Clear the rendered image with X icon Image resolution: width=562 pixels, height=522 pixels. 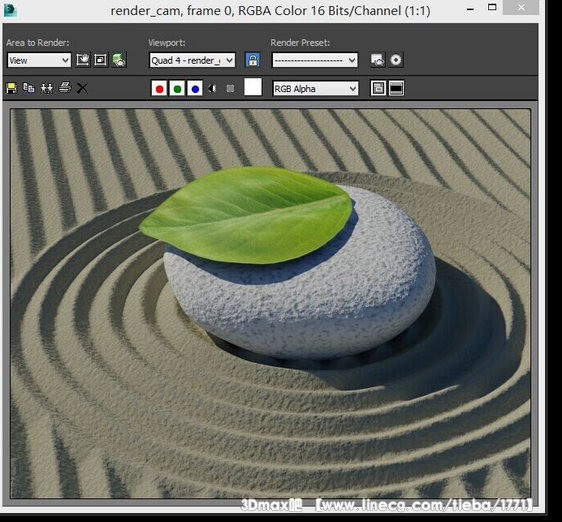[82, 88]
